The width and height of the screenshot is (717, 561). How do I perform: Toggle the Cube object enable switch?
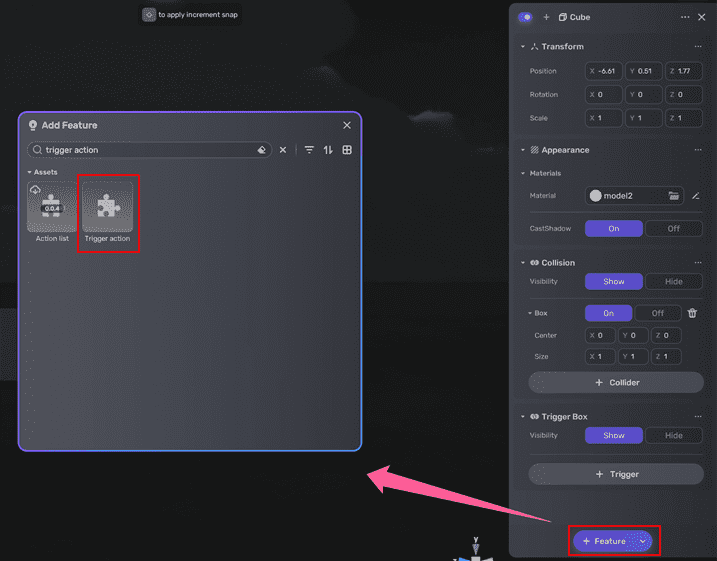point(526,17)
